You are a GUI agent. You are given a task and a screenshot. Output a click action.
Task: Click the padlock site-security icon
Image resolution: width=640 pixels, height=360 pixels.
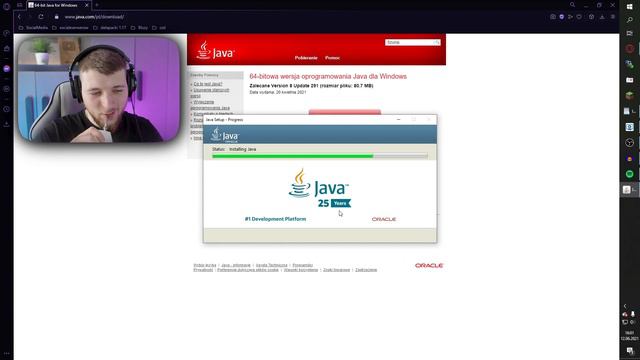(57, 17)
